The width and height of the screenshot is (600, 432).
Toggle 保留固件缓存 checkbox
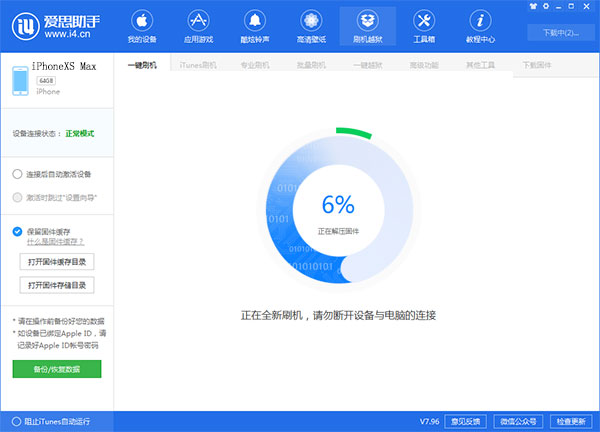18,231
